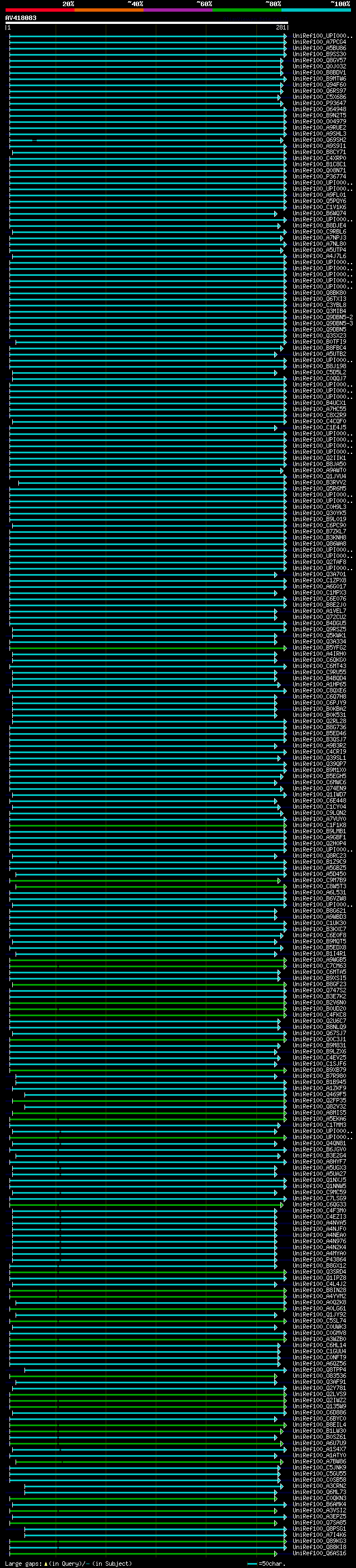Choose hit label UniRef100_C9RBL6
356x1568 pixels.
[x=319, y=231]
